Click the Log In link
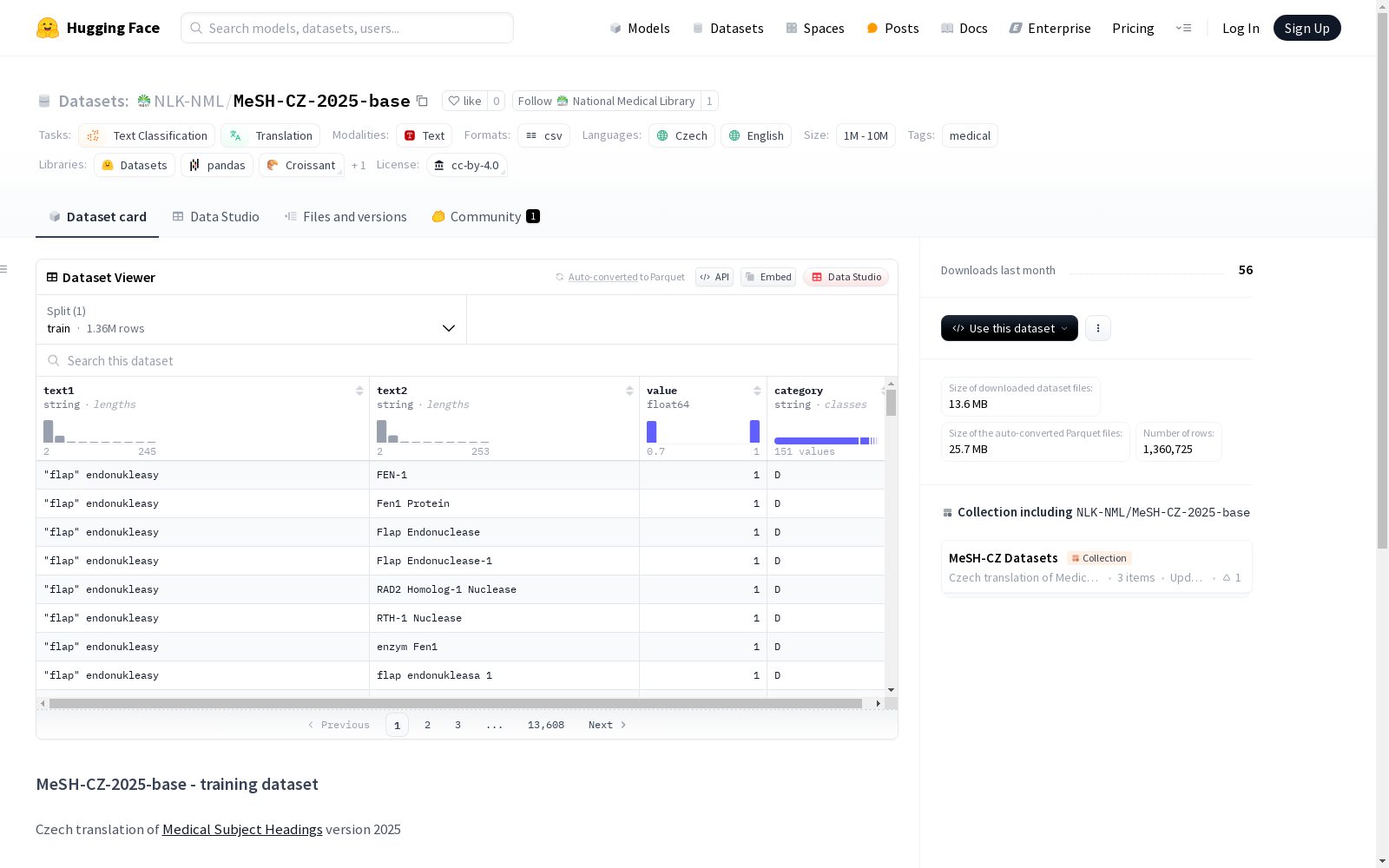The height and width of the screenshot is (868, 1389). [x=1241, y=28]
